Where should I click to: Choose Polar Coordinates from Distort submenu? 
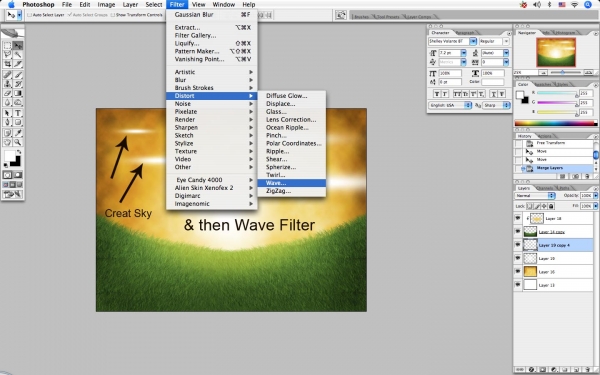tap(292, 143)
